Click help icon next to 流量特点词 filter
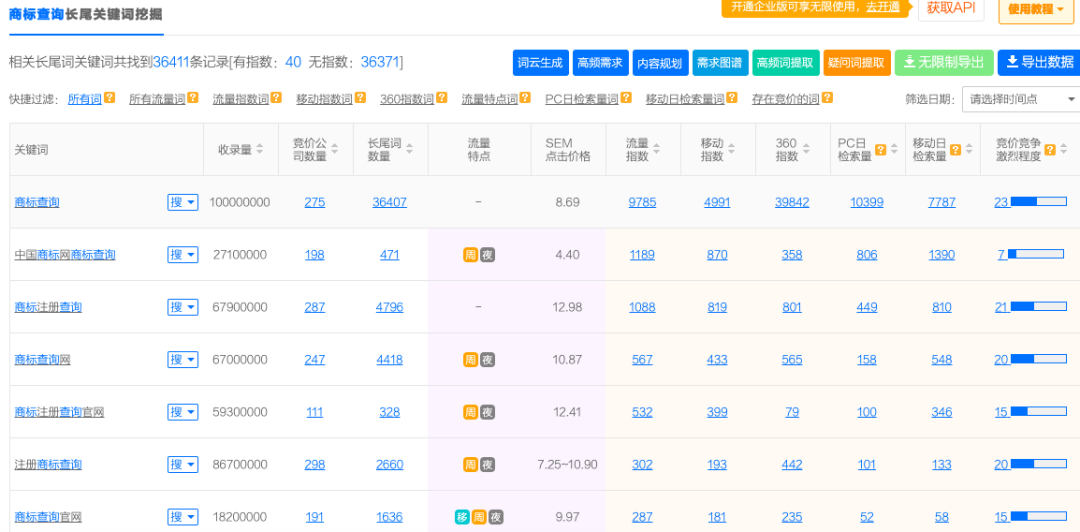 click(x=525, y=99)
